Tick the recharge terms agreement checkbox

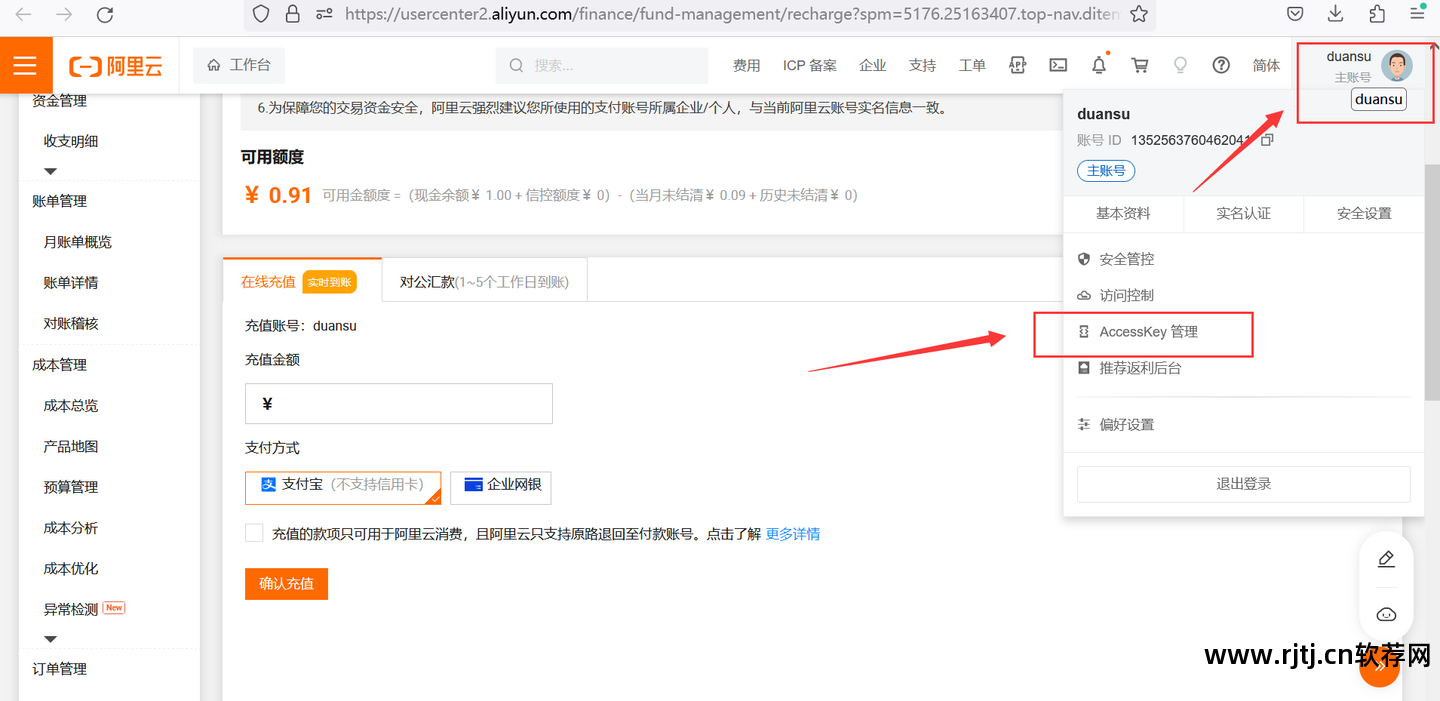tap(254, 533)
